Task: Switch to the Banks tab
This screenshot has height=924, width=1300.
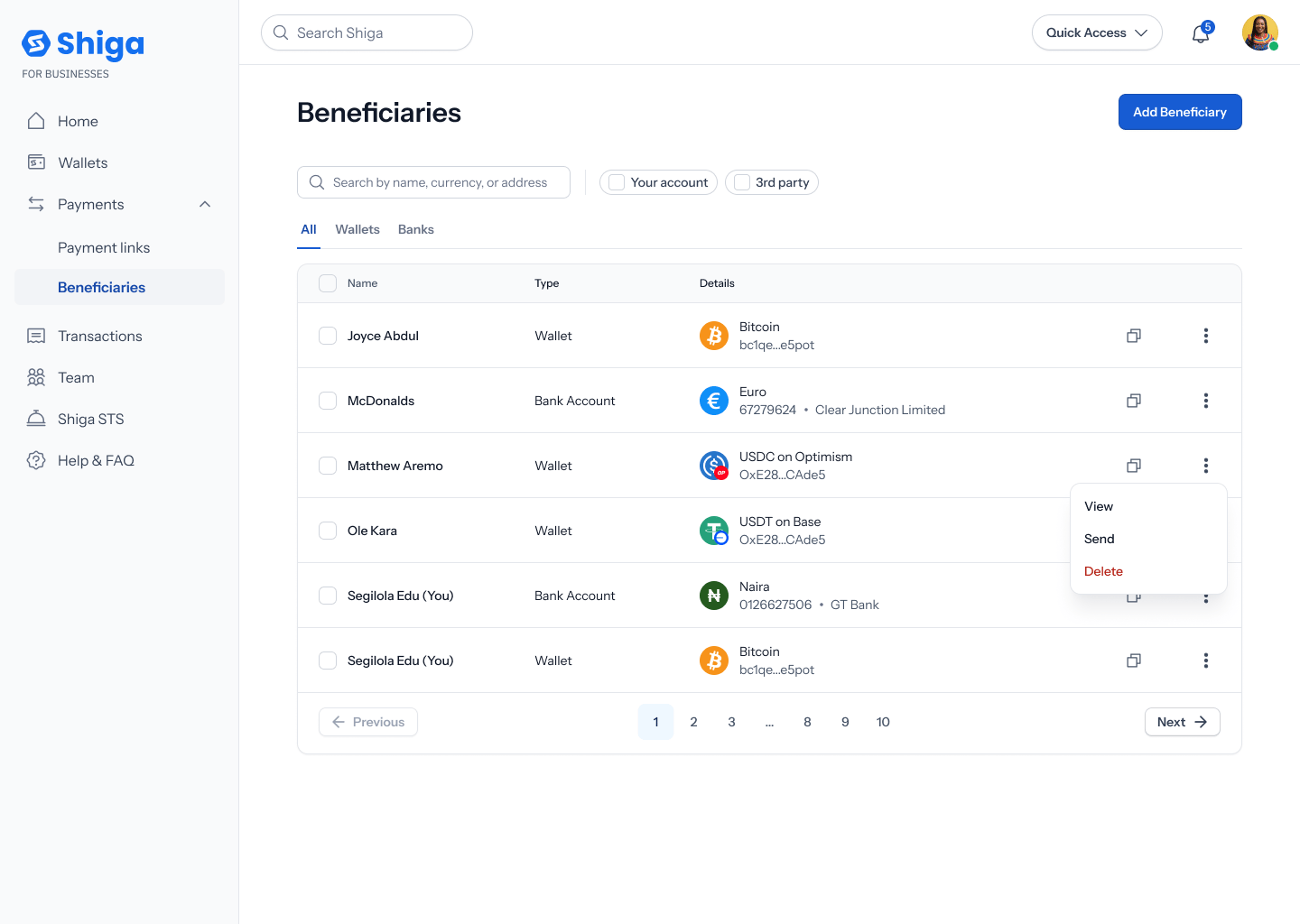Action: click(x=416, y=229)
